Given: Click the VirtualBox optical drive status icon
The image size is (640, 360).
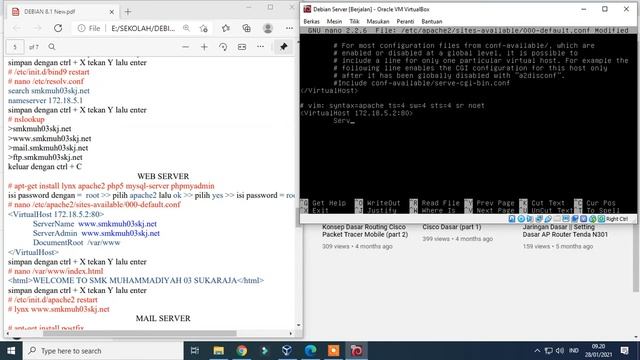Looking at the screenshot, I should coord(521,219).
